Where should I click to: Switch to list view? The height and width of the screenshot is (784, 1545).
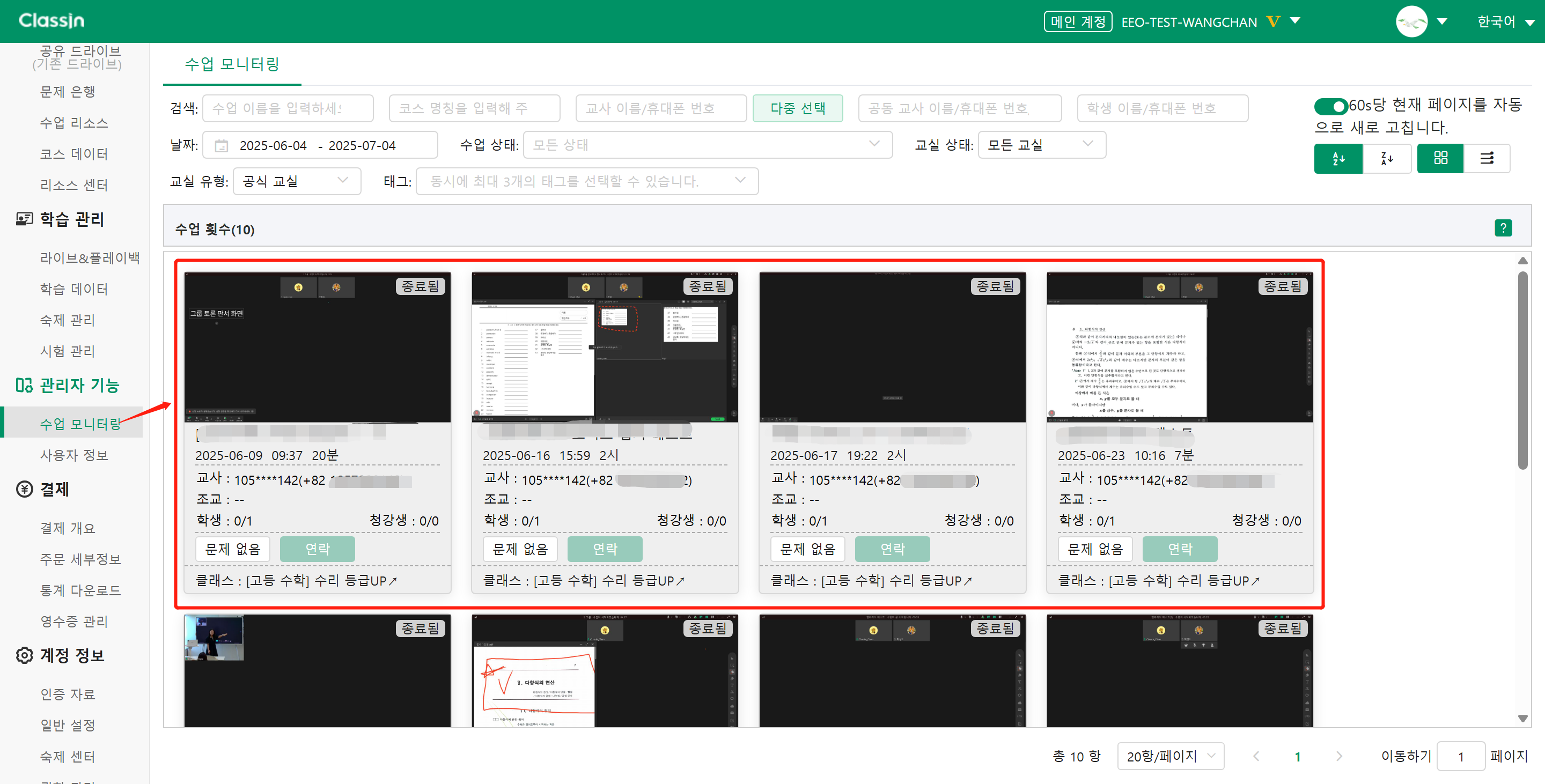(1487, 158)
